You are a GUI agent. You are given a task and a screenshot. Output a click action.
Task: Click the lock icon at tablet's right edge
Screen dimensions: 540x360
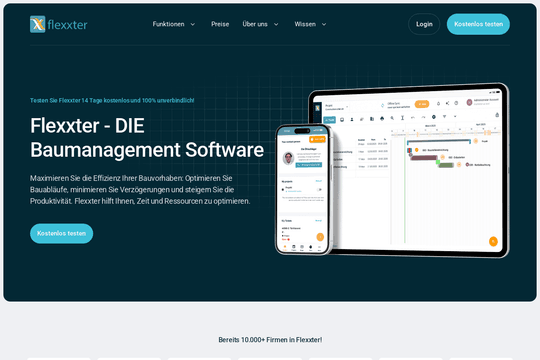coord(497,115)
